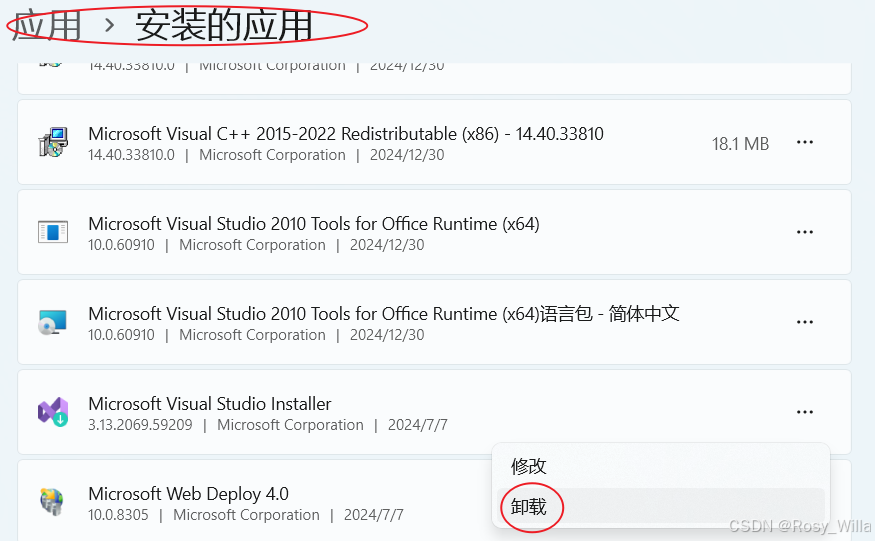
Task: Open more options for Office Runtime 语言包 简体中文
Action: (x=805, y=322)
